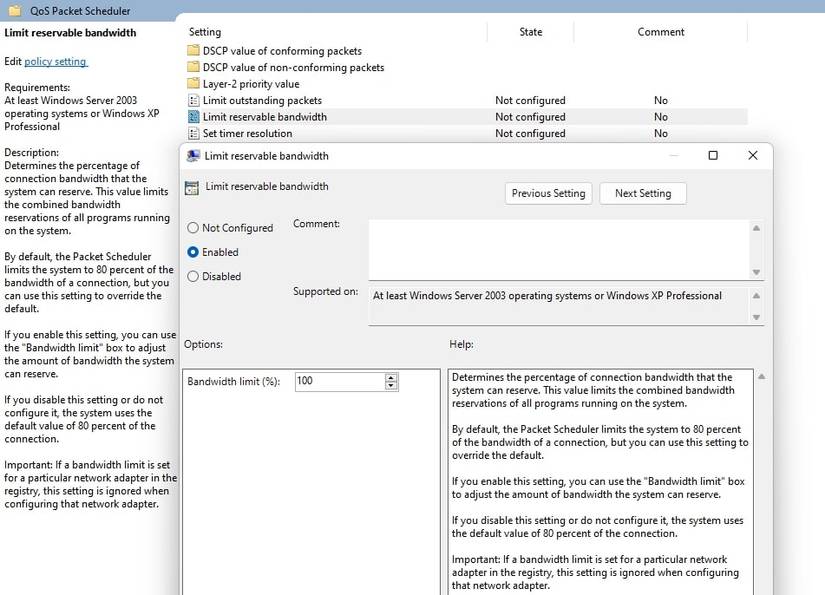Select the Not Configured radio button

click(x=193, y=228)
